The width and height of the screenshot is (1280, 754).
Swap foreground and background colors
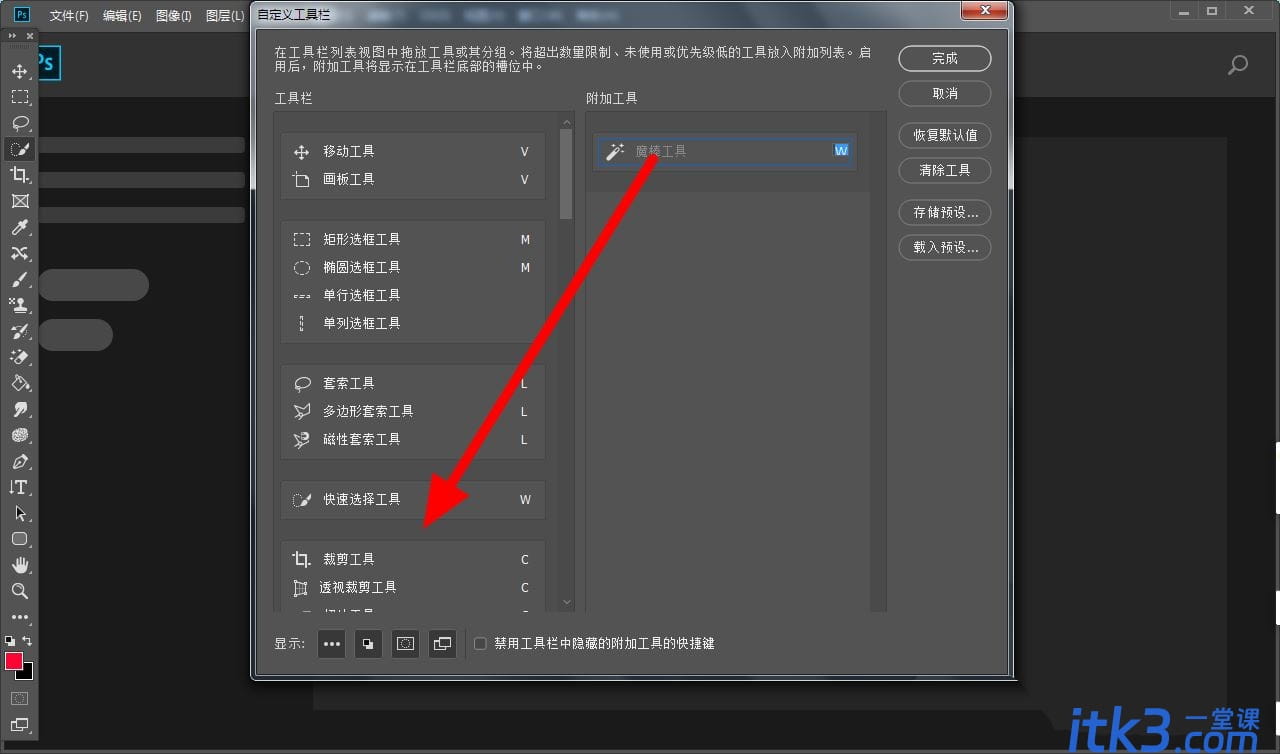[x=27, y=640]
